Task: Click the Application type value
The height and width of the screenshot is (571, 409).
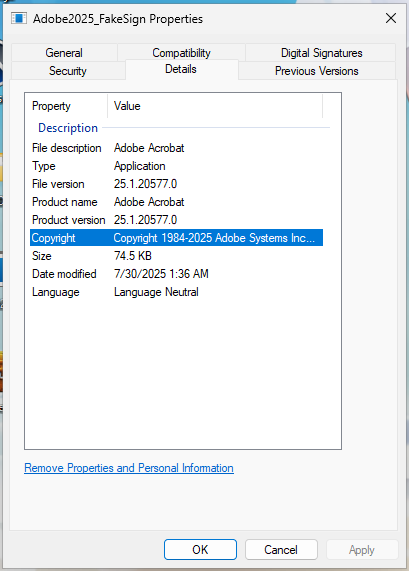Action: tap(140, 166)
